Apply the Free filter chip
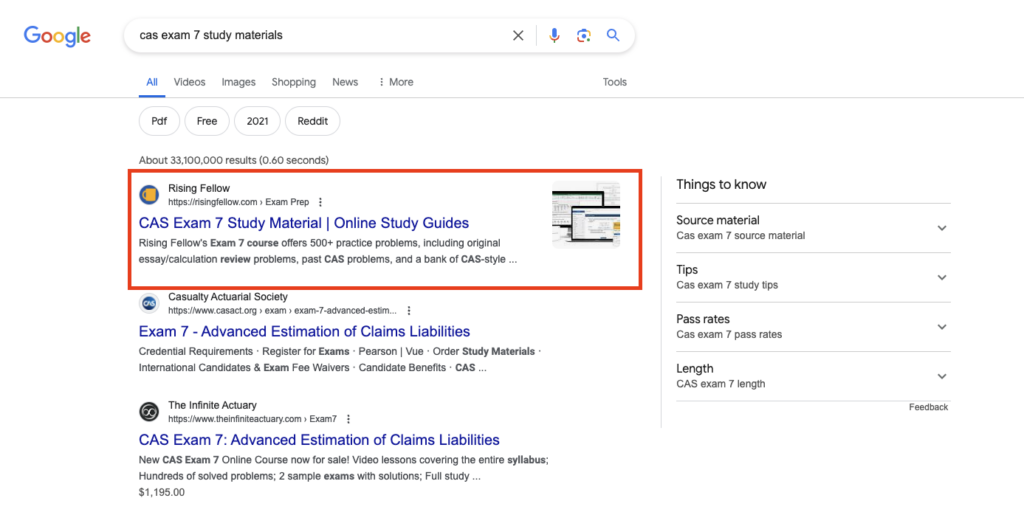The width and height of the screenshot is (1024, 515). (207, 121)
